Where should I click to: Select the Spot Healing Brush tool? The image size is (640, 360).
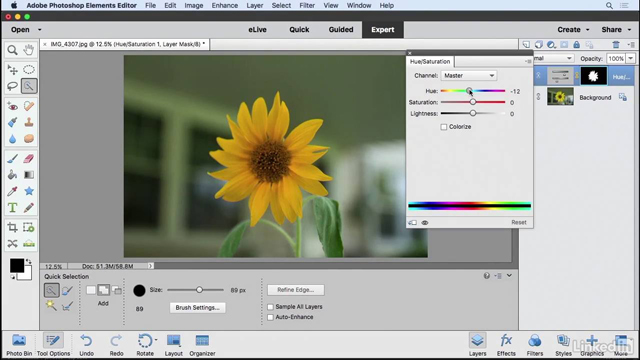[29, 107]
